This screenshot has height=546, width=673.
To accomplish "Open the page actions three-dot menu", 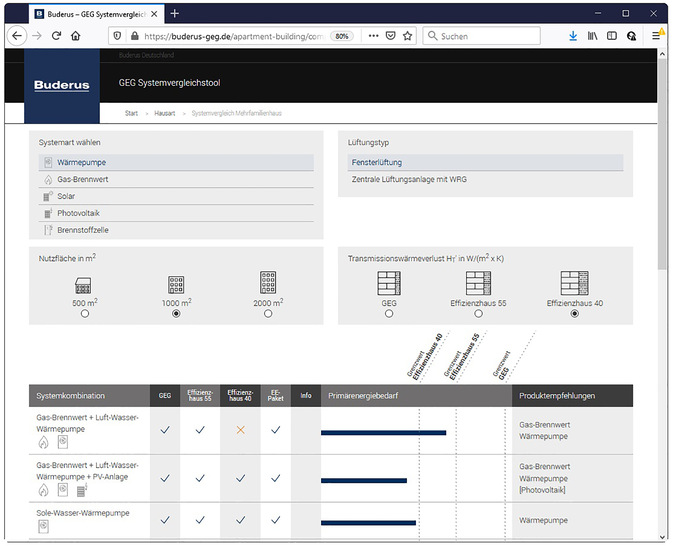I will (373, 36).
